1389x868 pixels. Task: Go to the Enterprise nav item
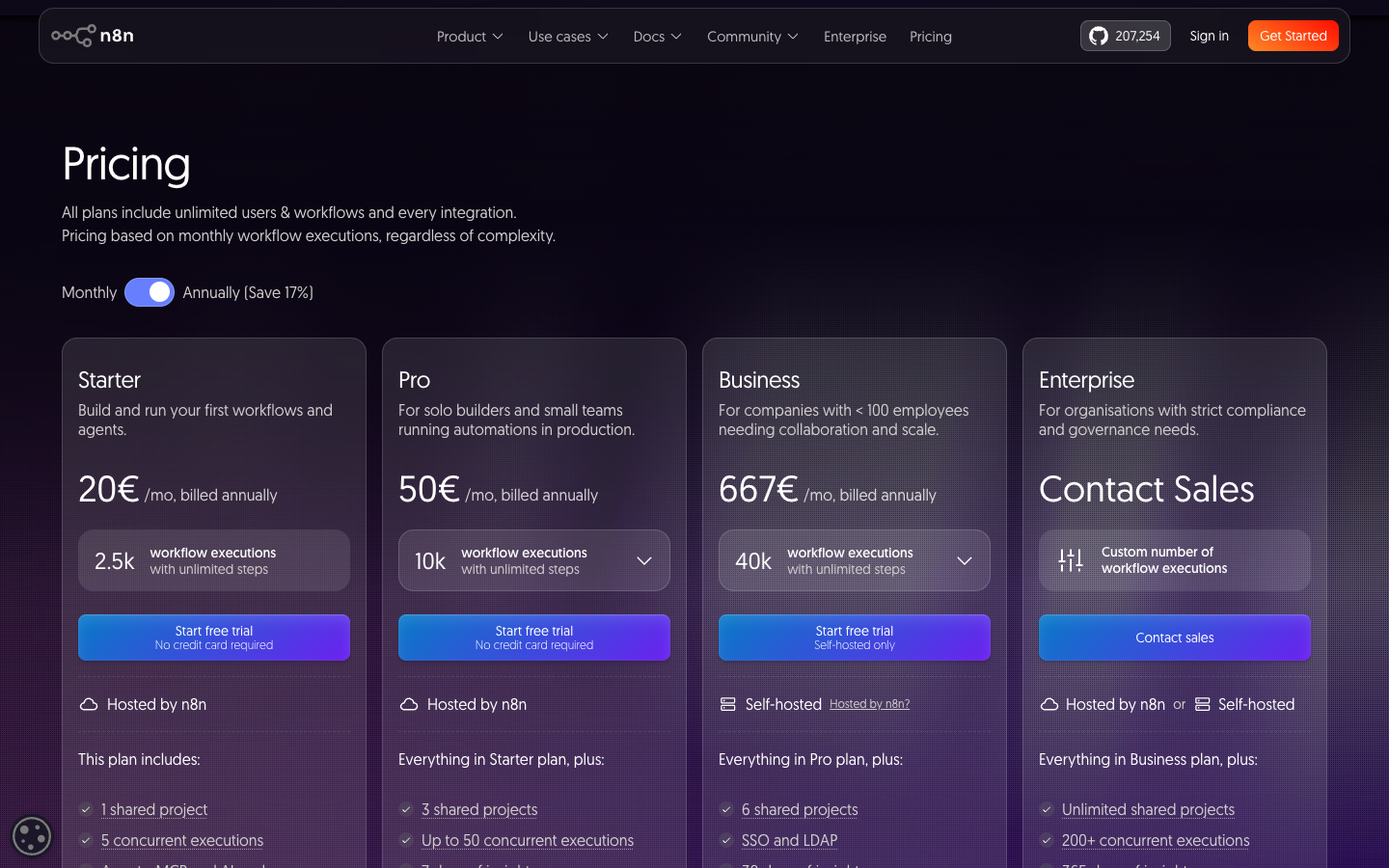855,37
